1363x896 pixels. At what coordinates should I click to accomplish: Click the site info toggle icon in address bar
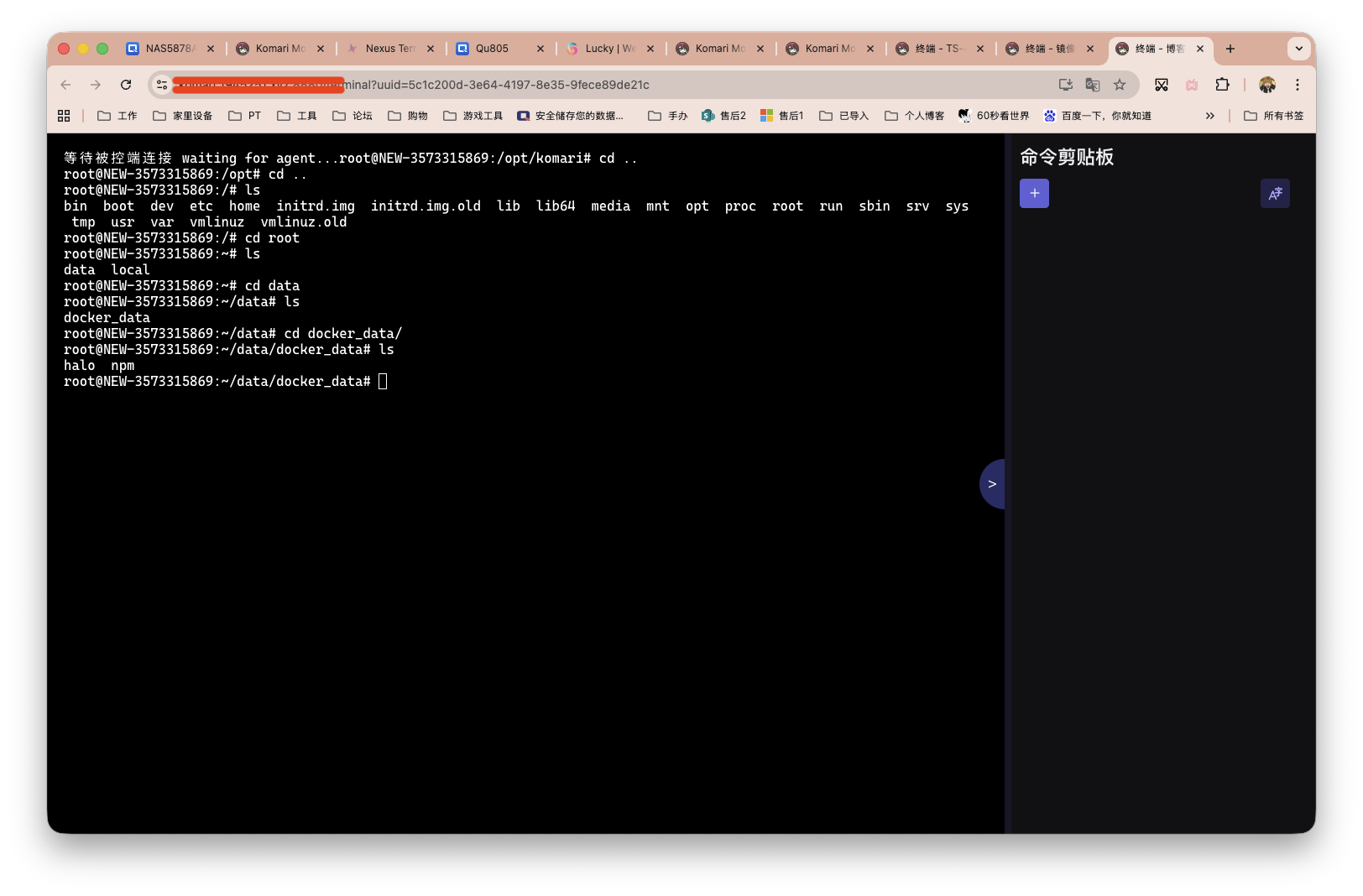coord(162,85)
